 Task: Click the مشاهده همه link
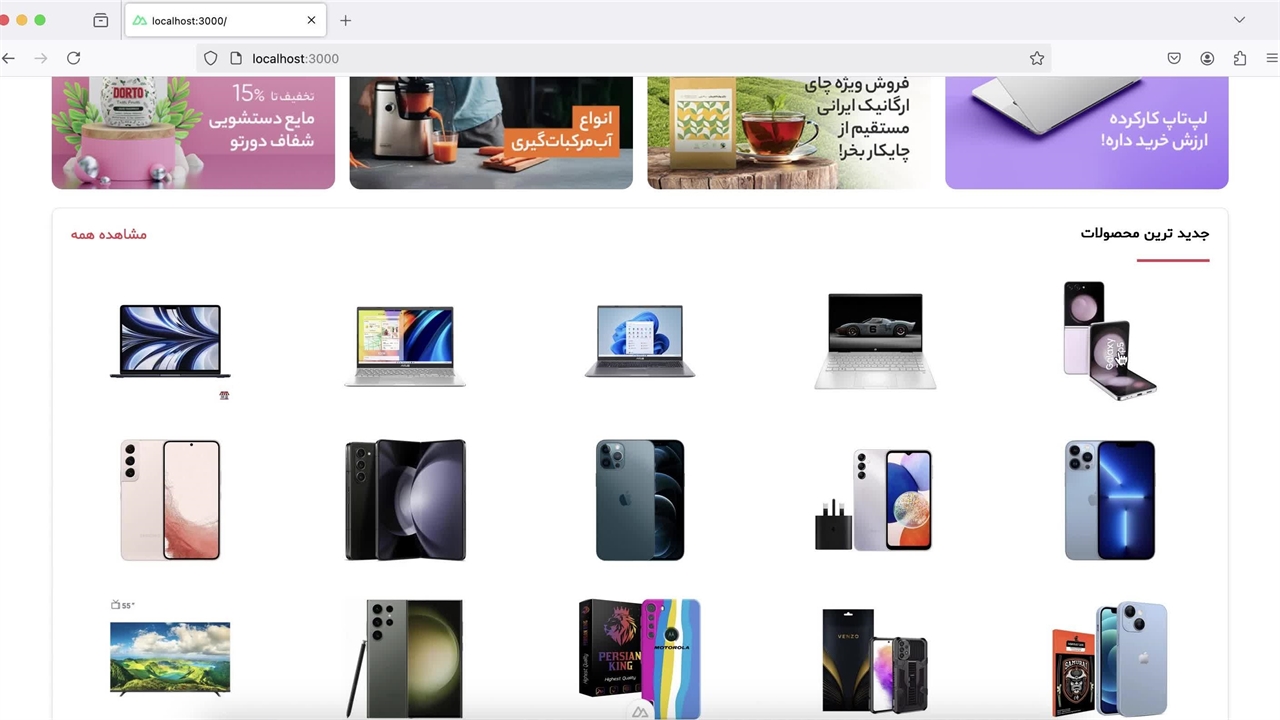pyautogui.click(x=109, y=234)
